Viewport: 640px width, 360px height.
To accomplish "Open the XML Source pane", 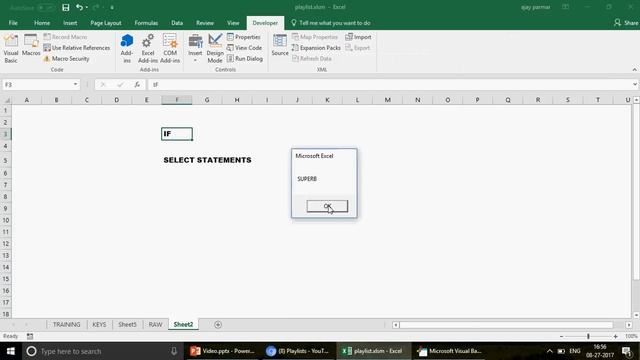I will point(280,46).
